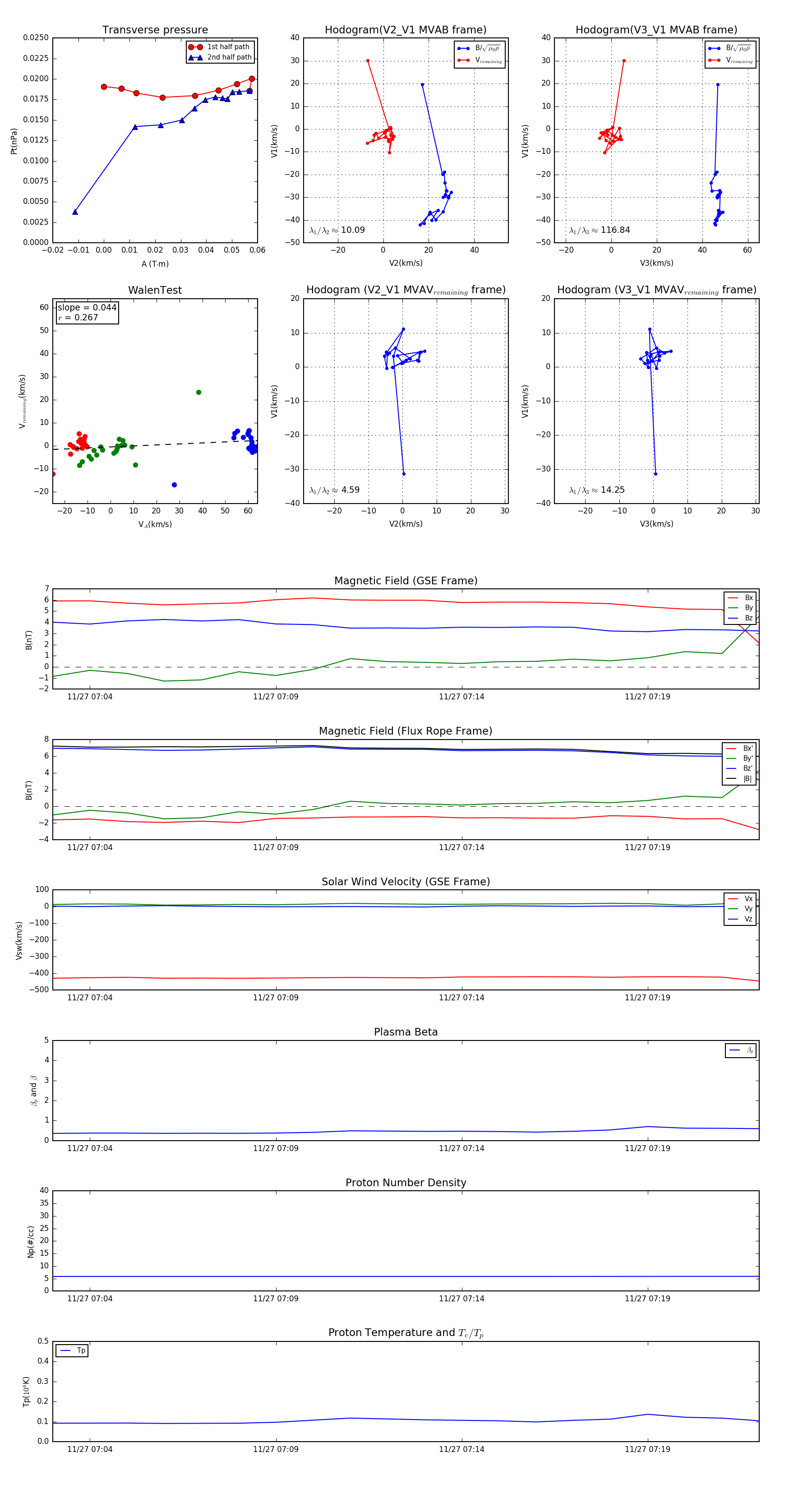Click the "11/27 07:19" tick under Proton Number Density
Viewport: 812px width, 1489px height.
(x=647, y=1299)
